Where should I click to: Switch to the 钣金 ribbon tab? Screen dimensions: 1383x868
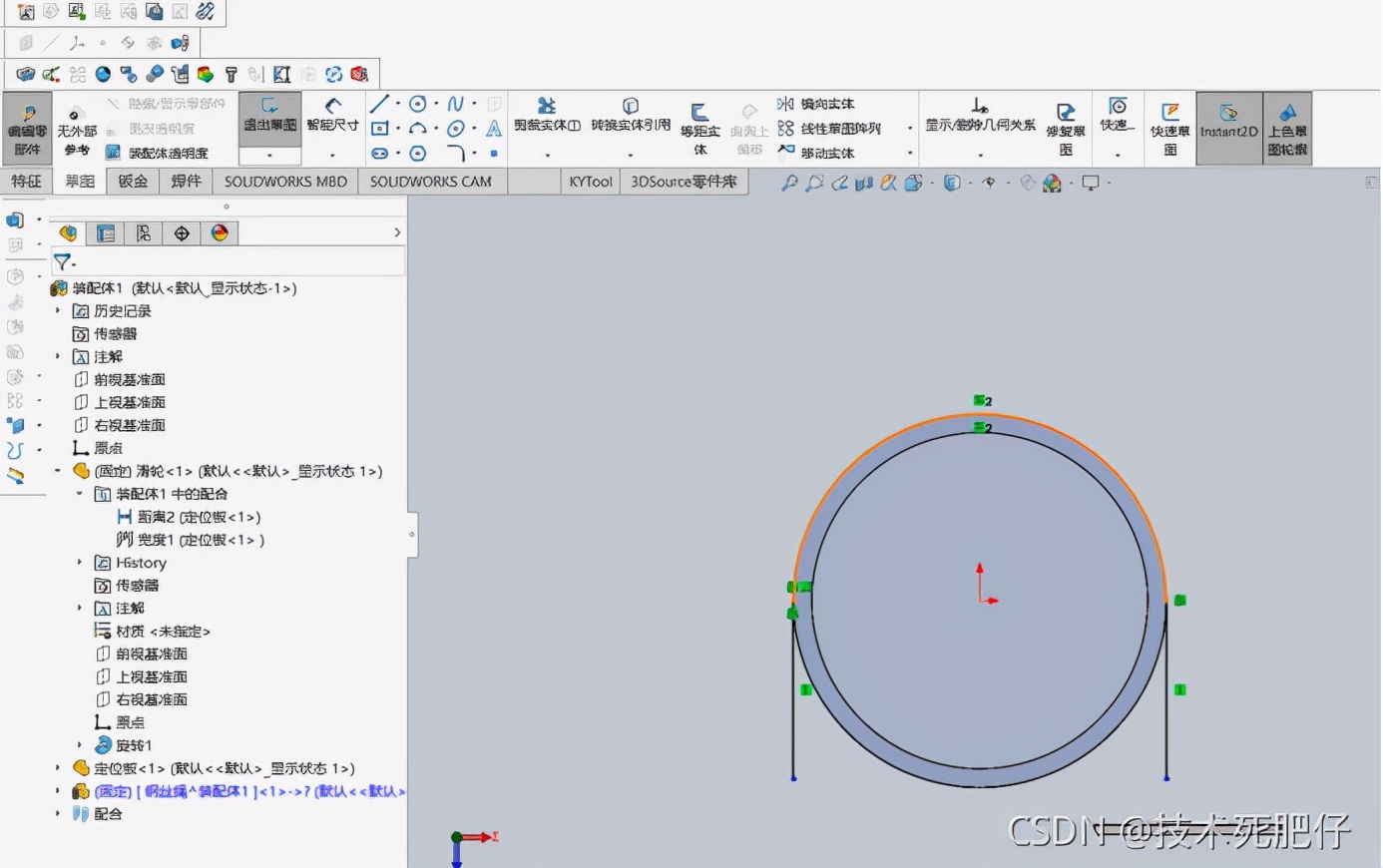[x=132, y=181]
